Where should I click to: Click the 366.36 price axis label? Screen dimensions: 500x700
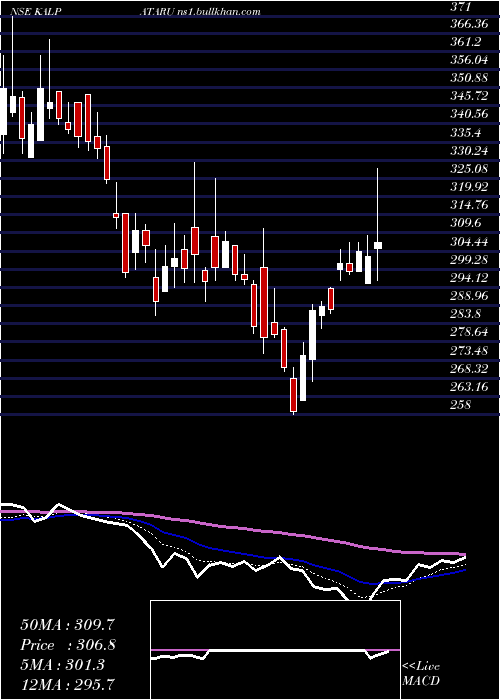click(470, 24)
